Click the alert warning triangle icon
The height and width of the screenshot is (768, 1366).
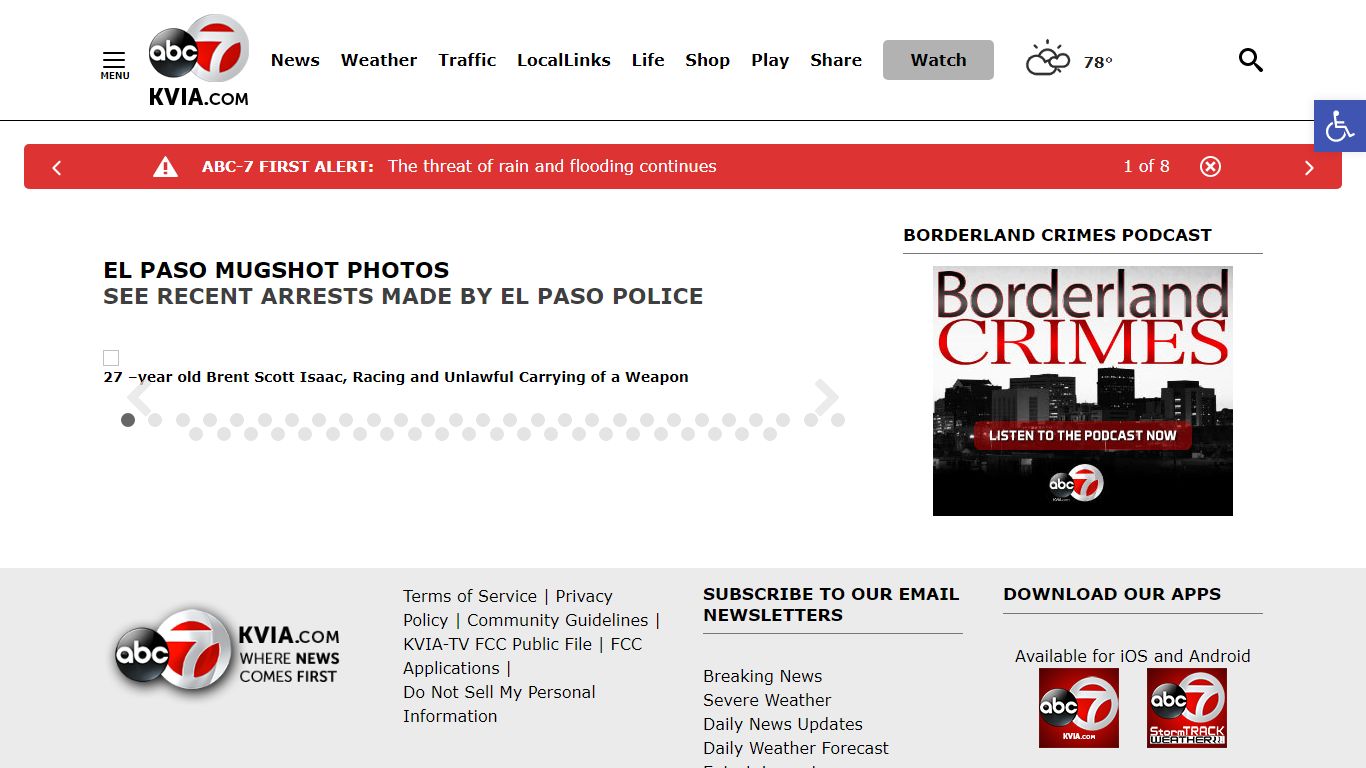pos(165,167)
